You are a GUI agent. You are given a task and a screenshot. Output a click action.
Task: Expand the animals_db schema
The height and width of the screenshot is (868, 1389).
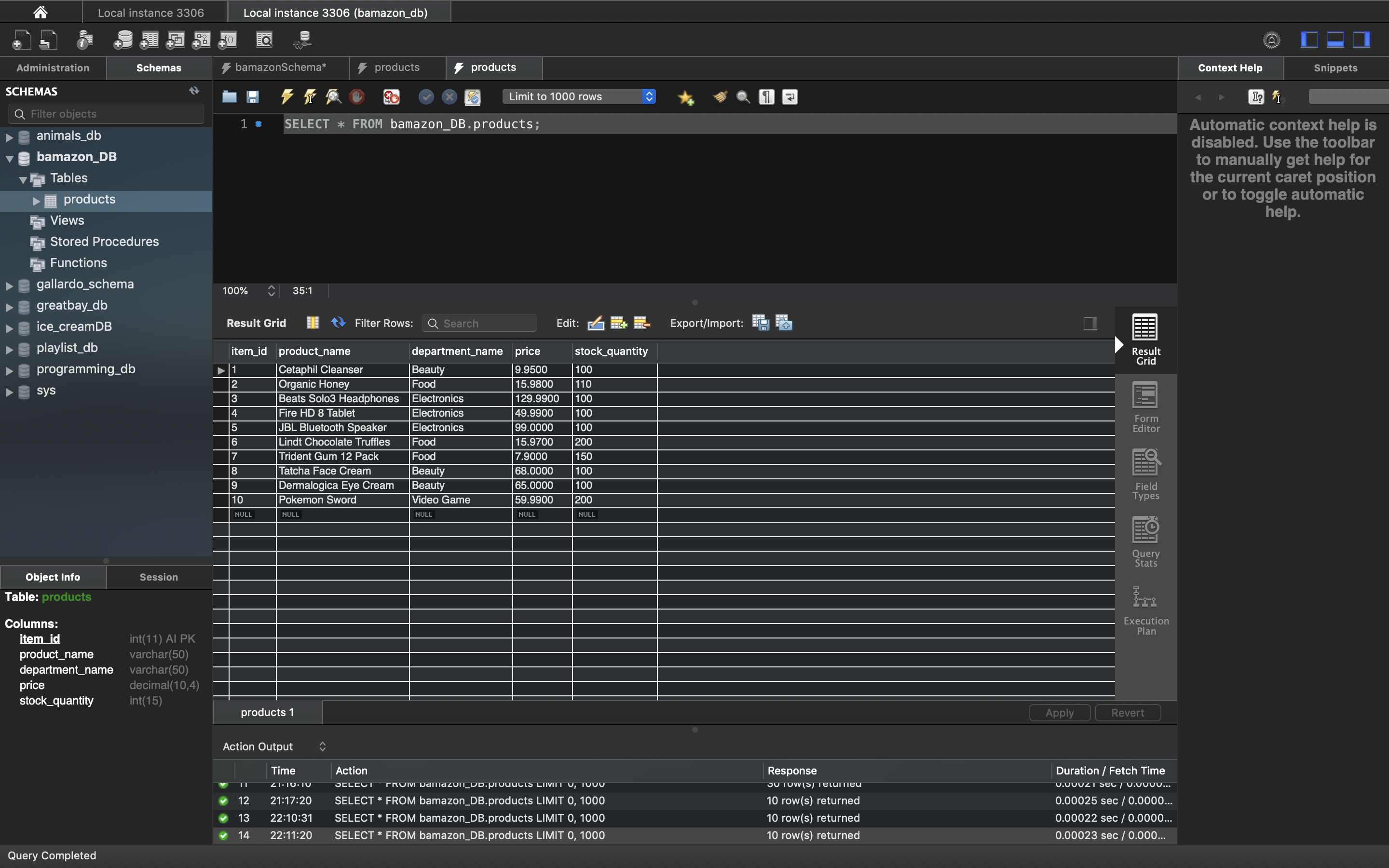[x=9, y=136]
